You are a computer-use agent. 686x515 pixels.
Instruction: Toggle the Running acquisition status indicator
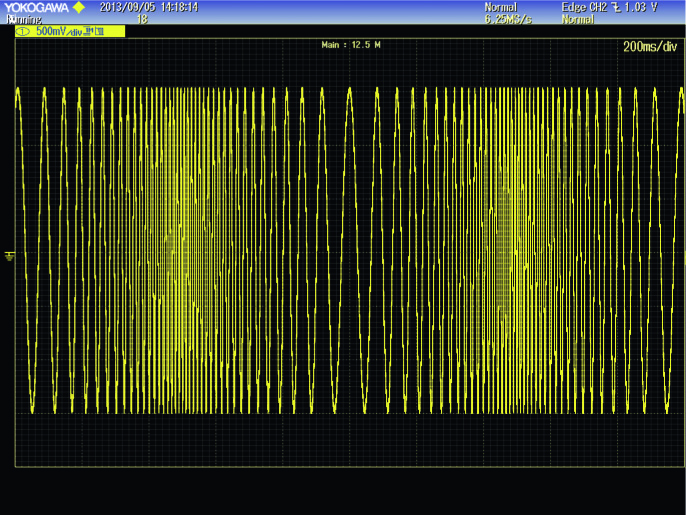(x=24, y=19)
